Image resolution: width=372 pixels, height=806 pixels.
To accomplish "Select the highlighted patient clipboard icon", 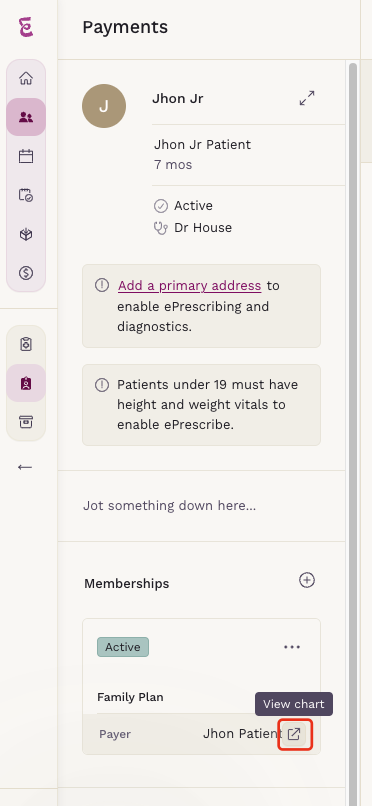I will coord(26,383).
